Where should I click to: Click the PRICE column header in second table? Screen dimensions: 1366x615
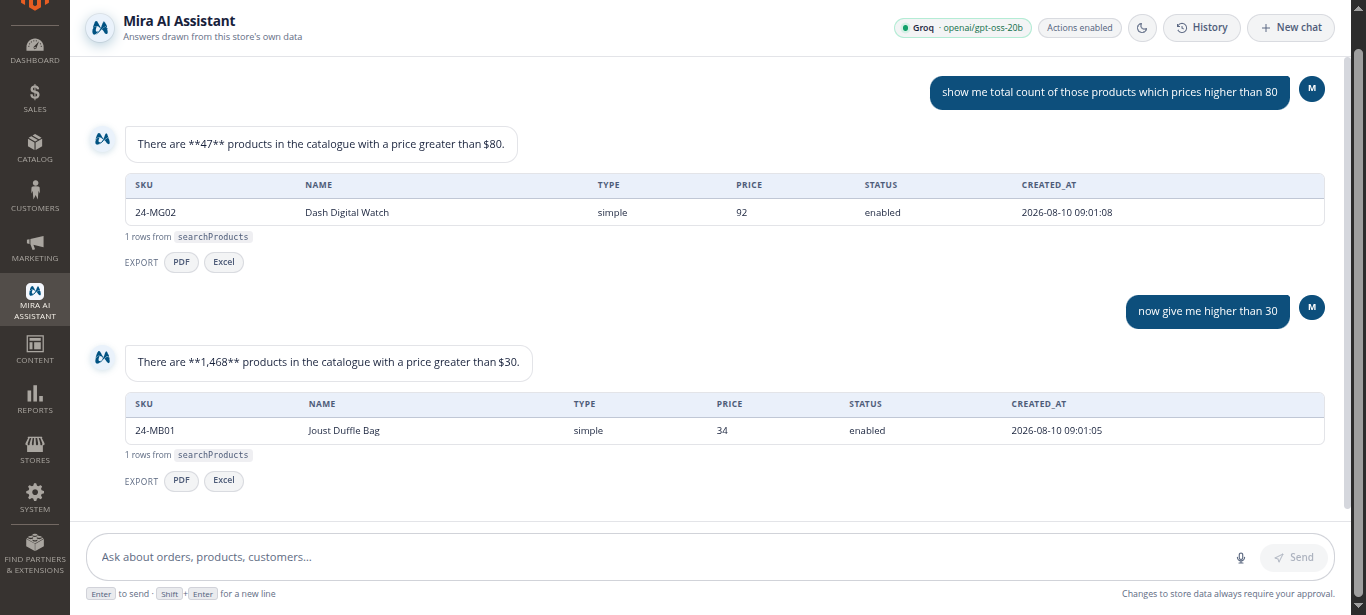pyautogui.click(x=729, y=404)
